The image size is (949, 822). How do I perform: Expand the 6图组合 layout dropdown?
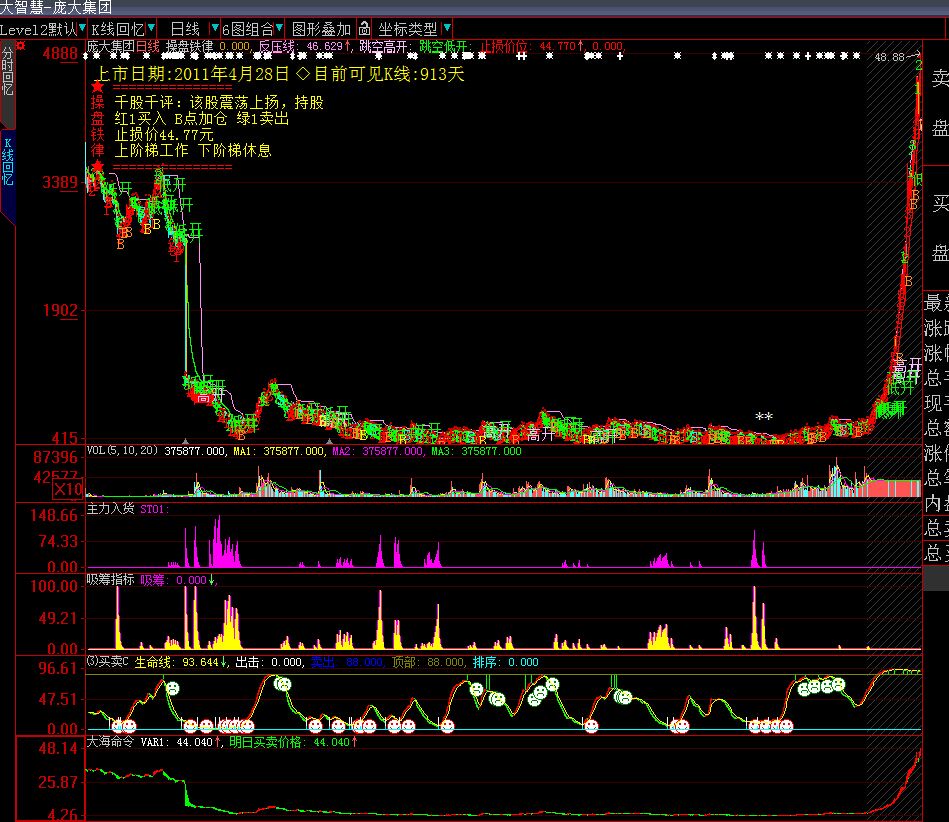point(280,29)
